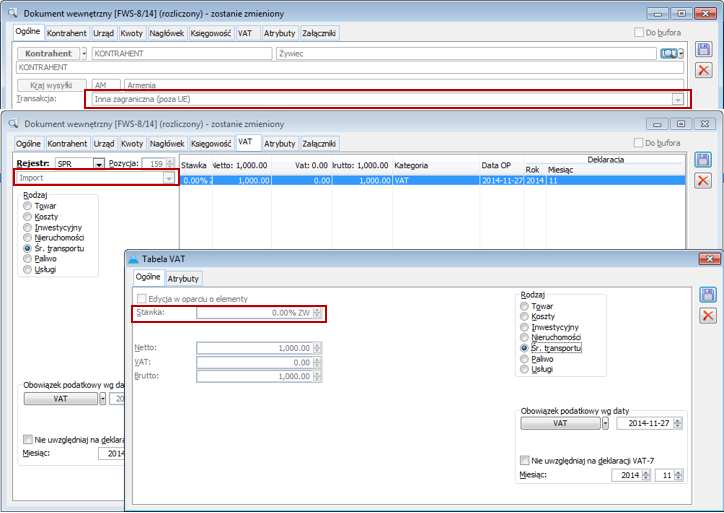This screenshot has width=724, height=513.
Task: Open Załączniki tab in middle window
Action: [x=319, y=144]
